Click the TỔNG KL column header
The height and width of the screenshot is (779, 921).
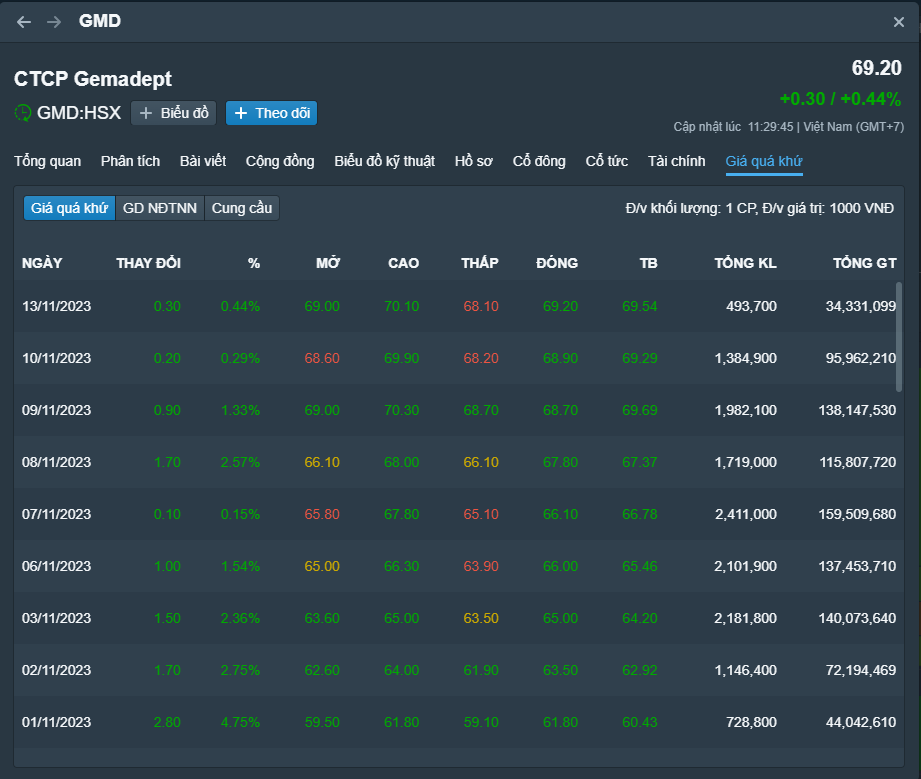[x=745, y=263]
